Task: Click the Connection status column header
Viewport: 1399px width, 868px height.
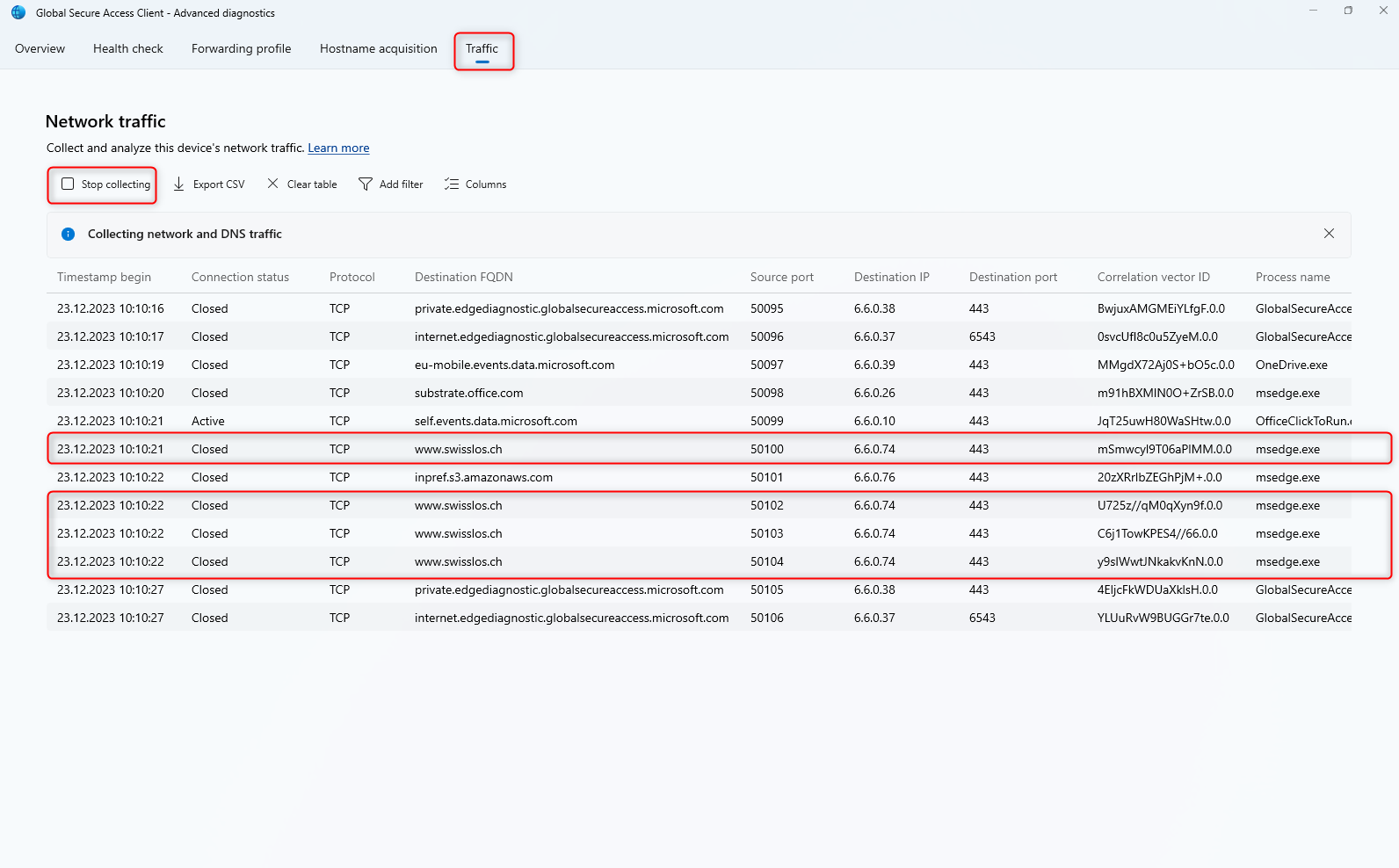Action: click(x=240, y=278)
